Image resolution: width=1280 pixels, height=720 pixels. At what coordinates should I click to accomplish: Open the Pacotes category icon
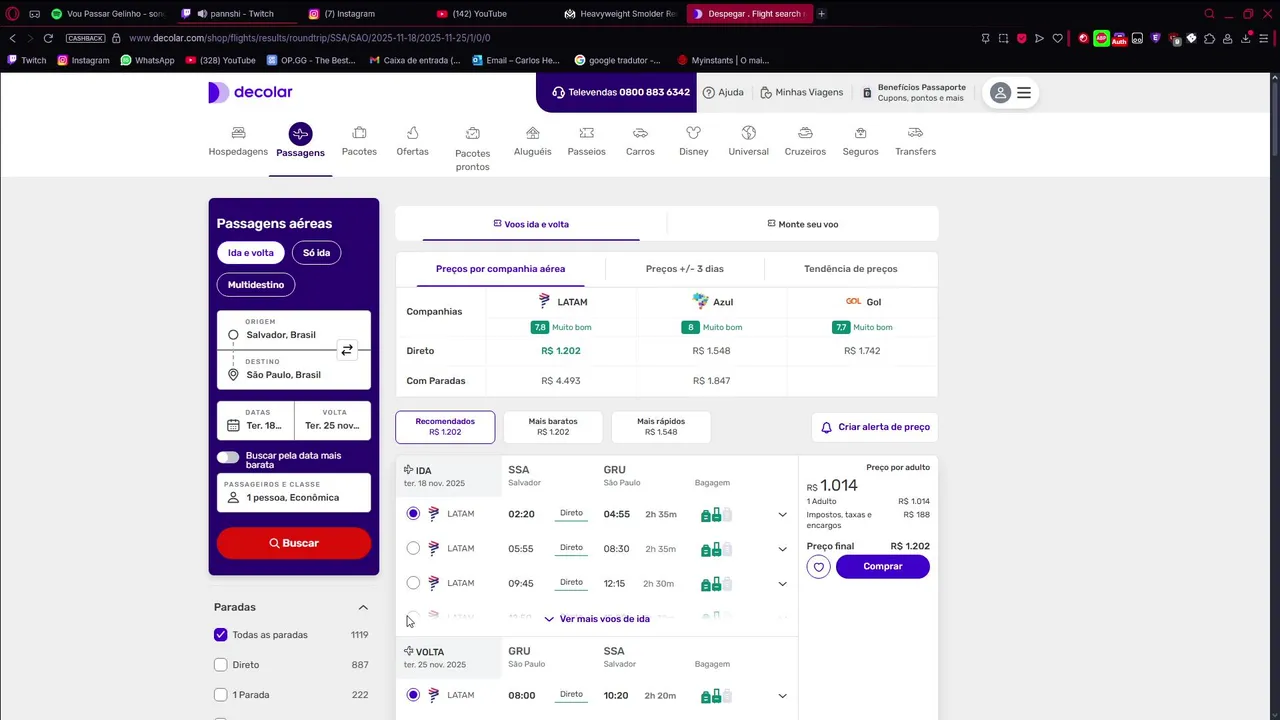pos(359,133)
